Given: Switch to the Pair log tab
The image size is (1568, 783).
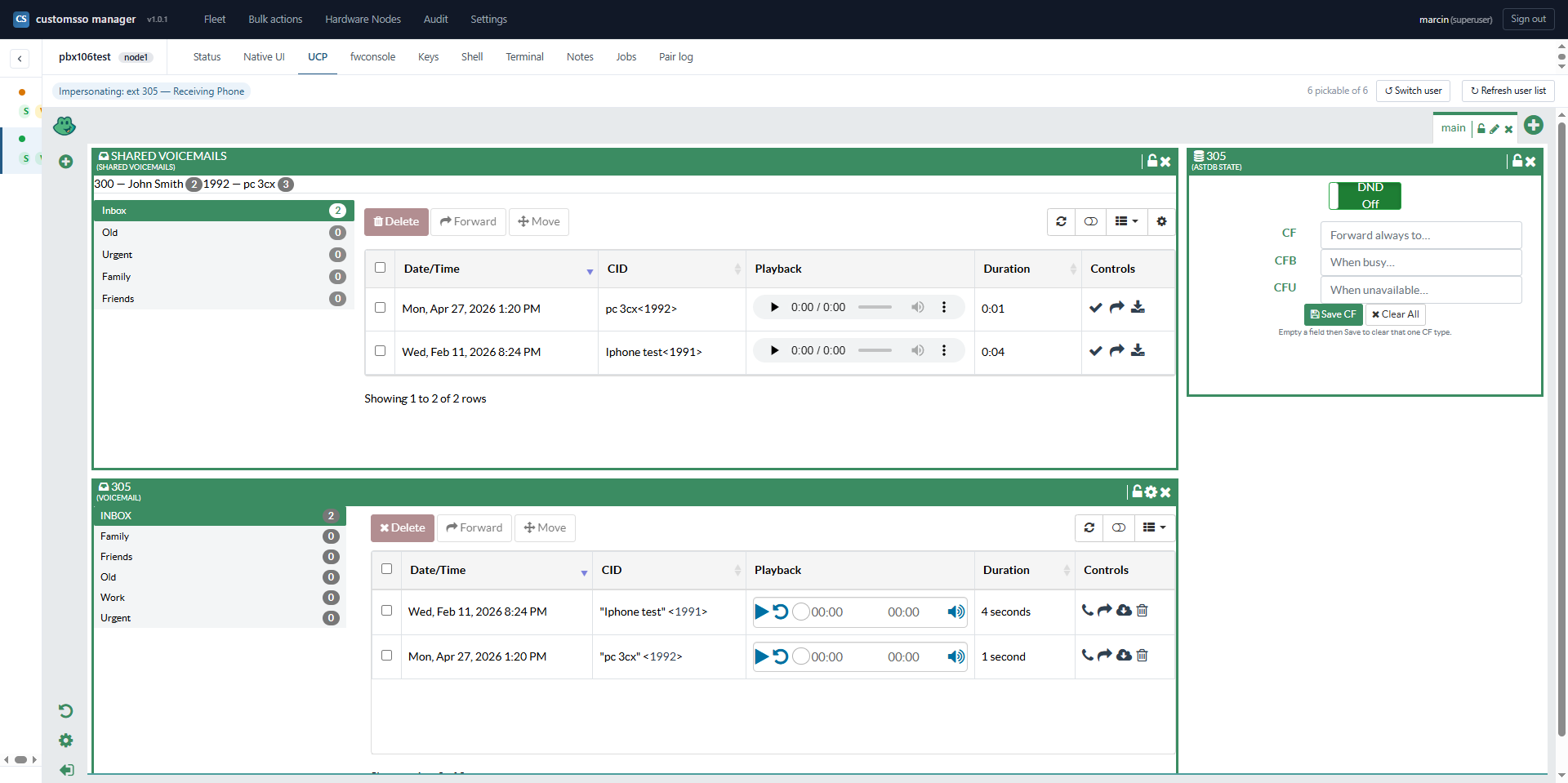Looking at the screenshot, I should [675, 57].
